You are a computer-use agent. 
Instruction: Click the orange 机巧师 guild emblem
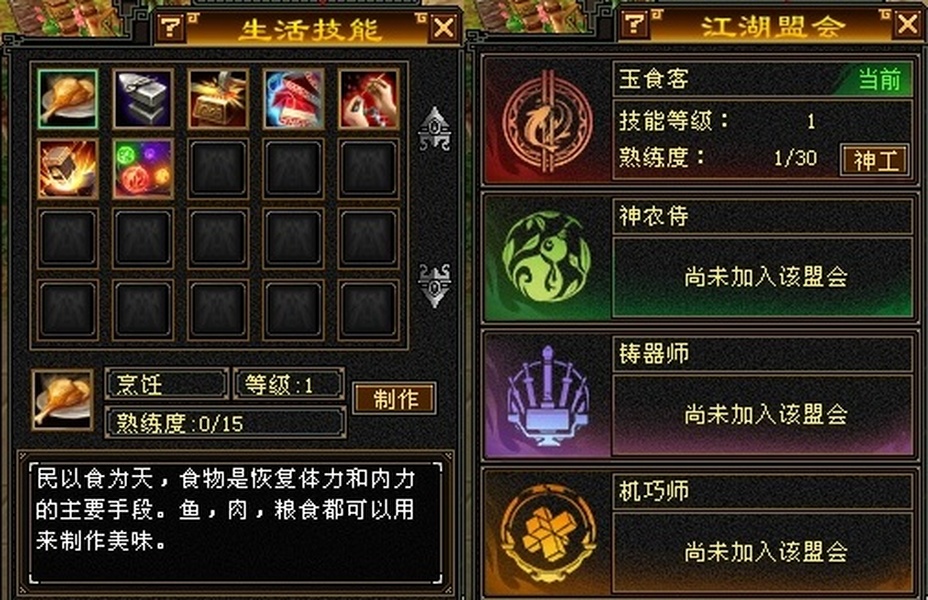click(547, 533)
